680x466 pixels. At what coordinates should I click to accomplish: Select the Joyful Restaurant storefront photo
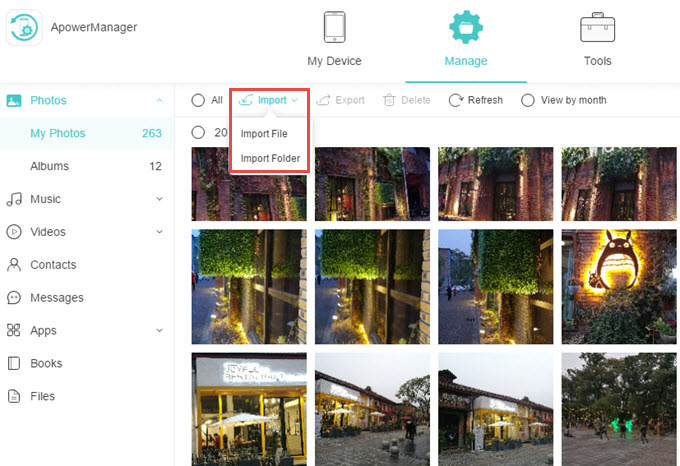tap(249, 409)
